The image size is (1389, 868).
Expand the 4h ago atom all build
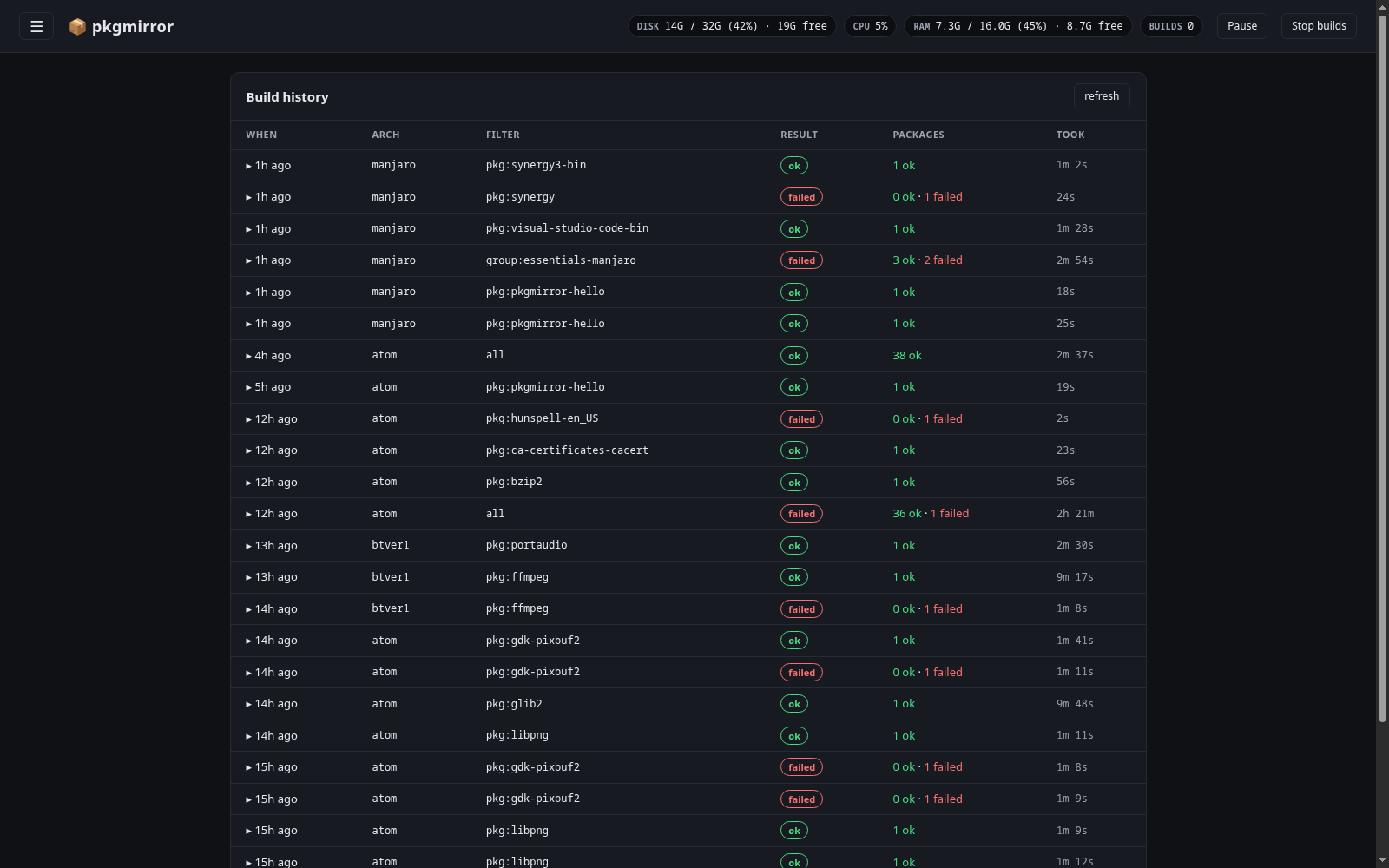688,355
